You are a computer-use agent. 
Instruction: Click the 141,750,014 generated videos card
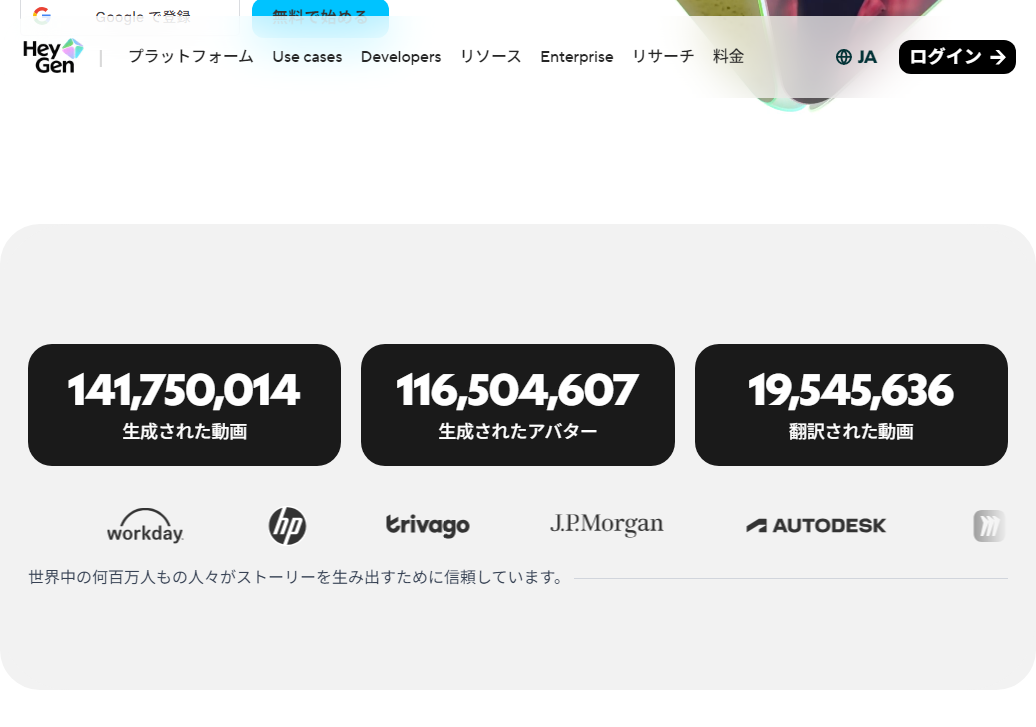[184, 404]
